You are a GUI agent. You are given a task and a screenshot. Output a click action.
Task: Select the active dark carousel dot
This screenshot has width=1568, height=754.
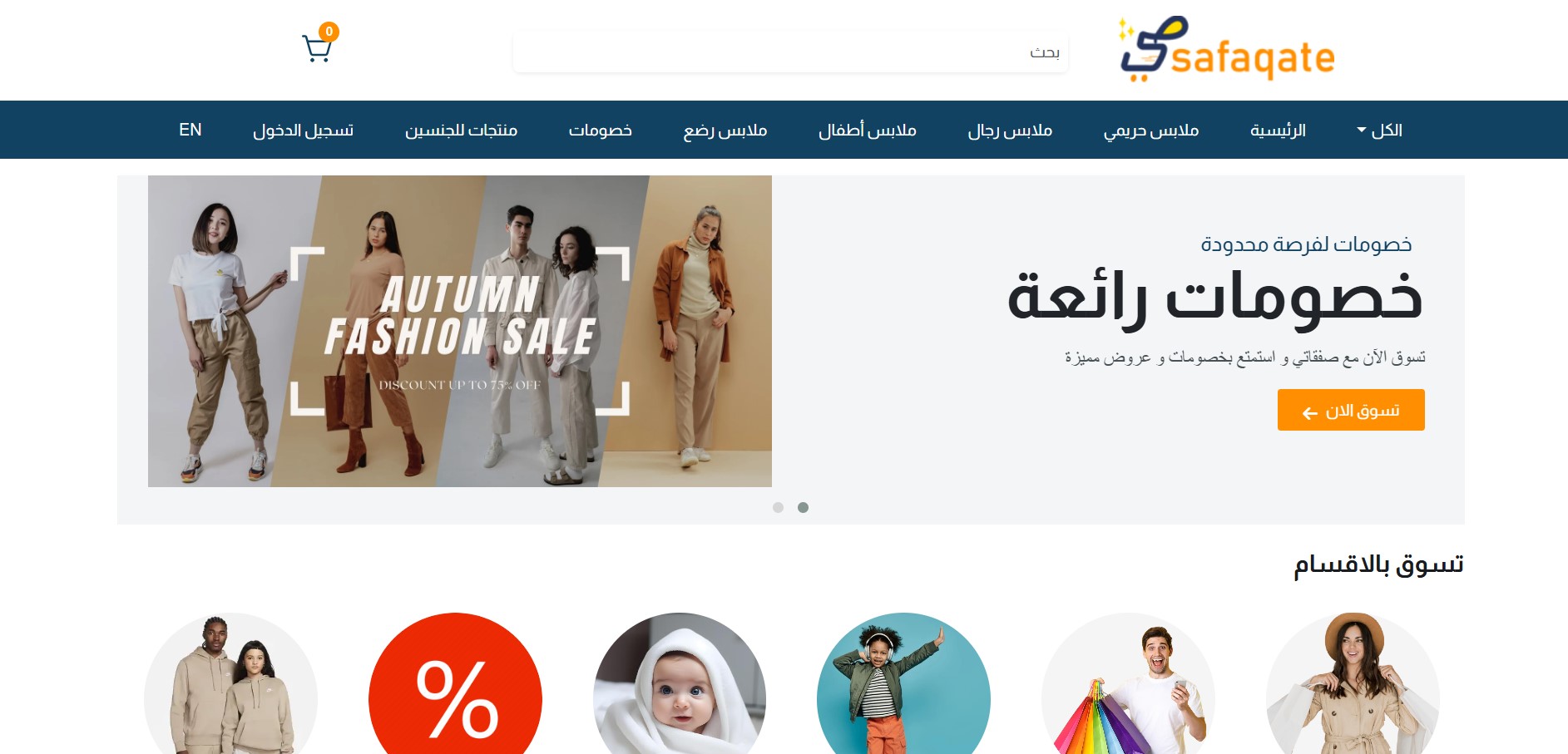point(803,507)
